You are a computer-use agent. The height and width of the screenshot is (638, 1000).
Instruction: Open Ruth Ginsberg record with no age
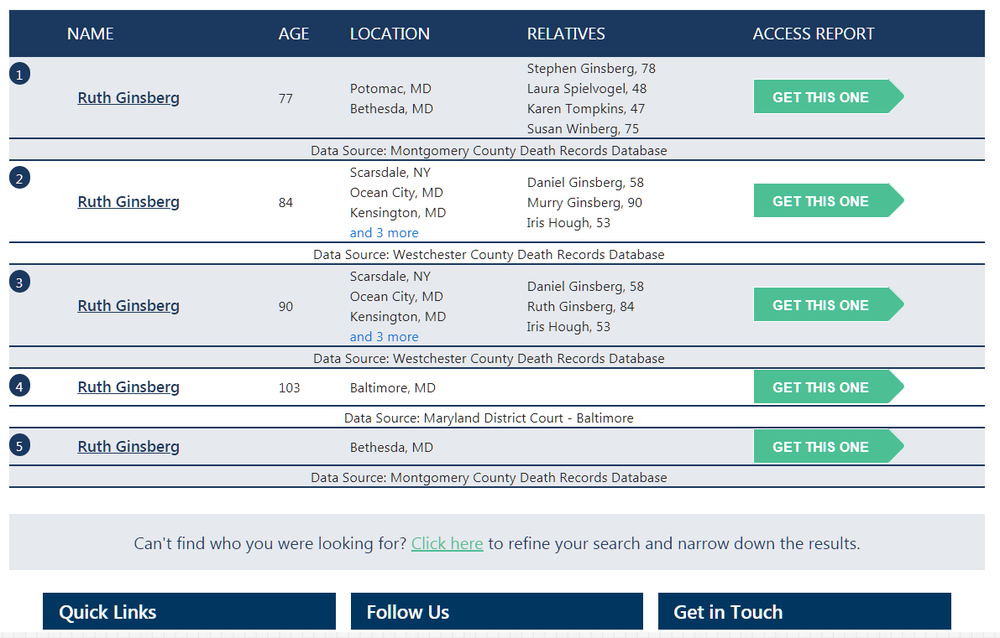(x=128, y=447)
